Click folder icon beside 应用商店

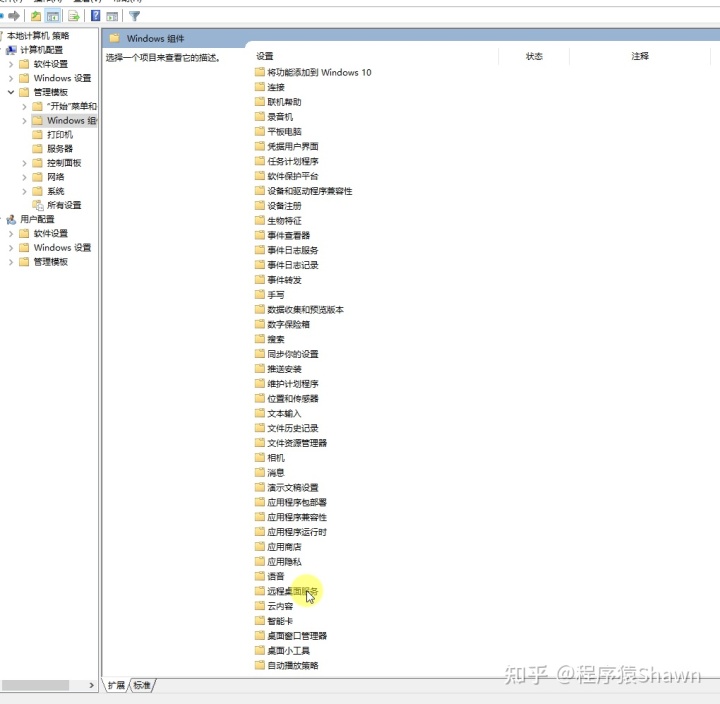click(260, 546)
